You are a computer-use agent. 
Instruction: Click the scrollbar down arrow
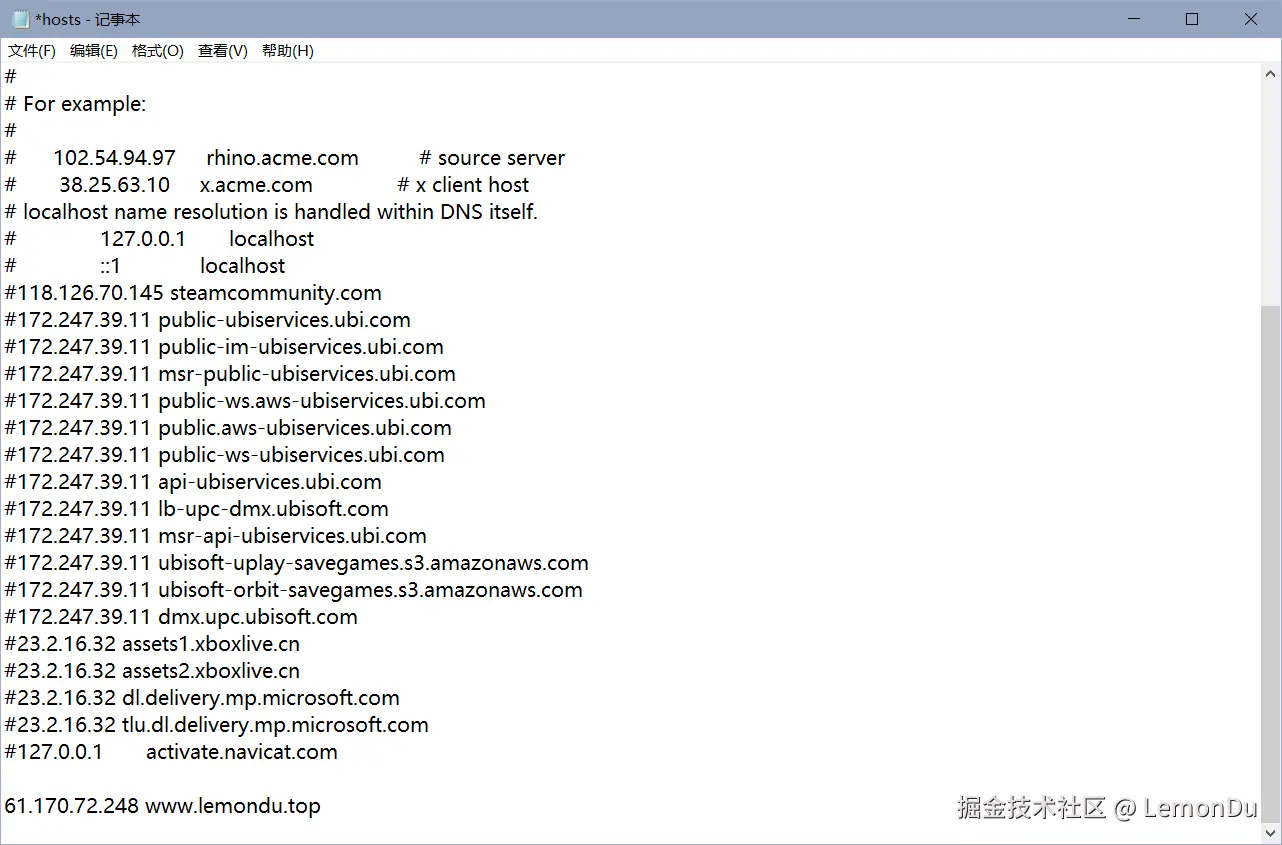[1271, 833]
